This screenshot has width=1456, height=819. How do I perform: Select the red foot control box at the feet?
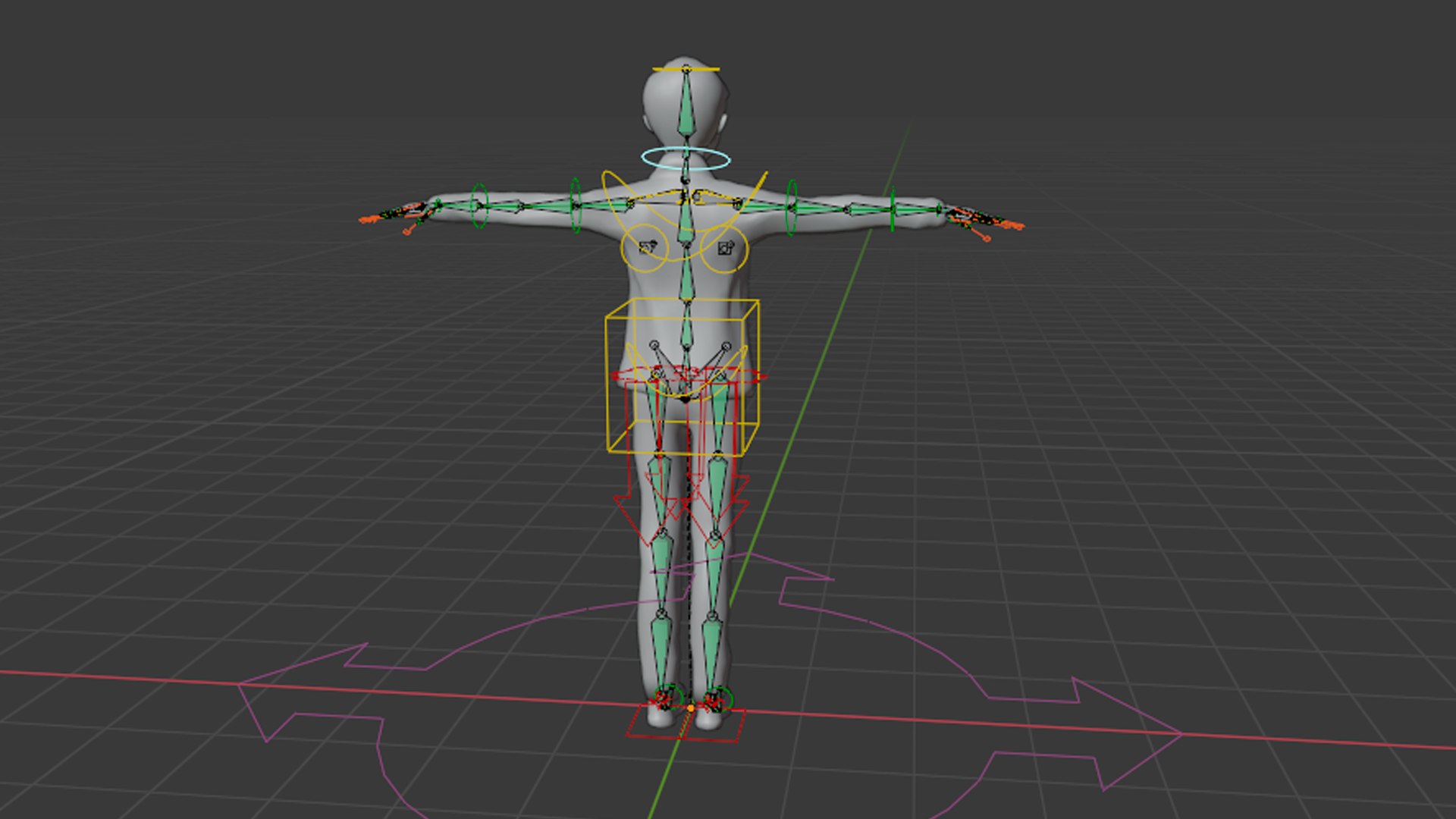pos(686,723)
